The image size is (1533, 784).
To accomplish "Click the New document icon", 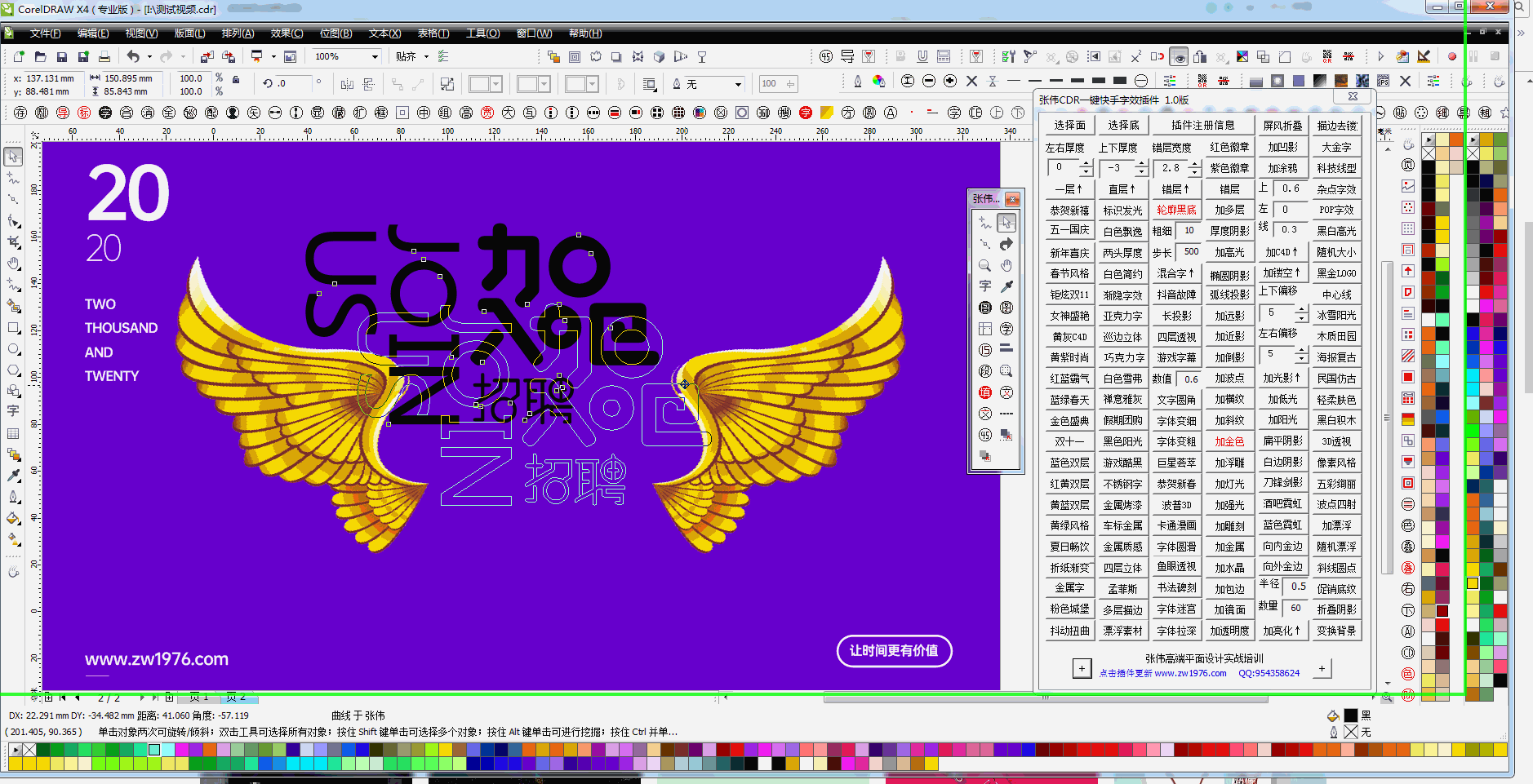I will click(x=18, y=57).
